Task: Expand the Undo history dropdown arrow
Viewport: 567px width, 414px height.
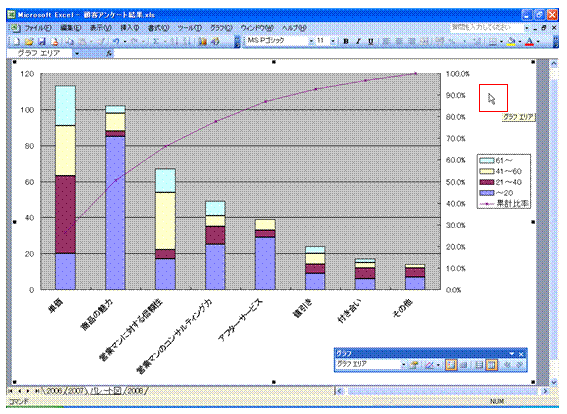Action: tap(125, 41)
